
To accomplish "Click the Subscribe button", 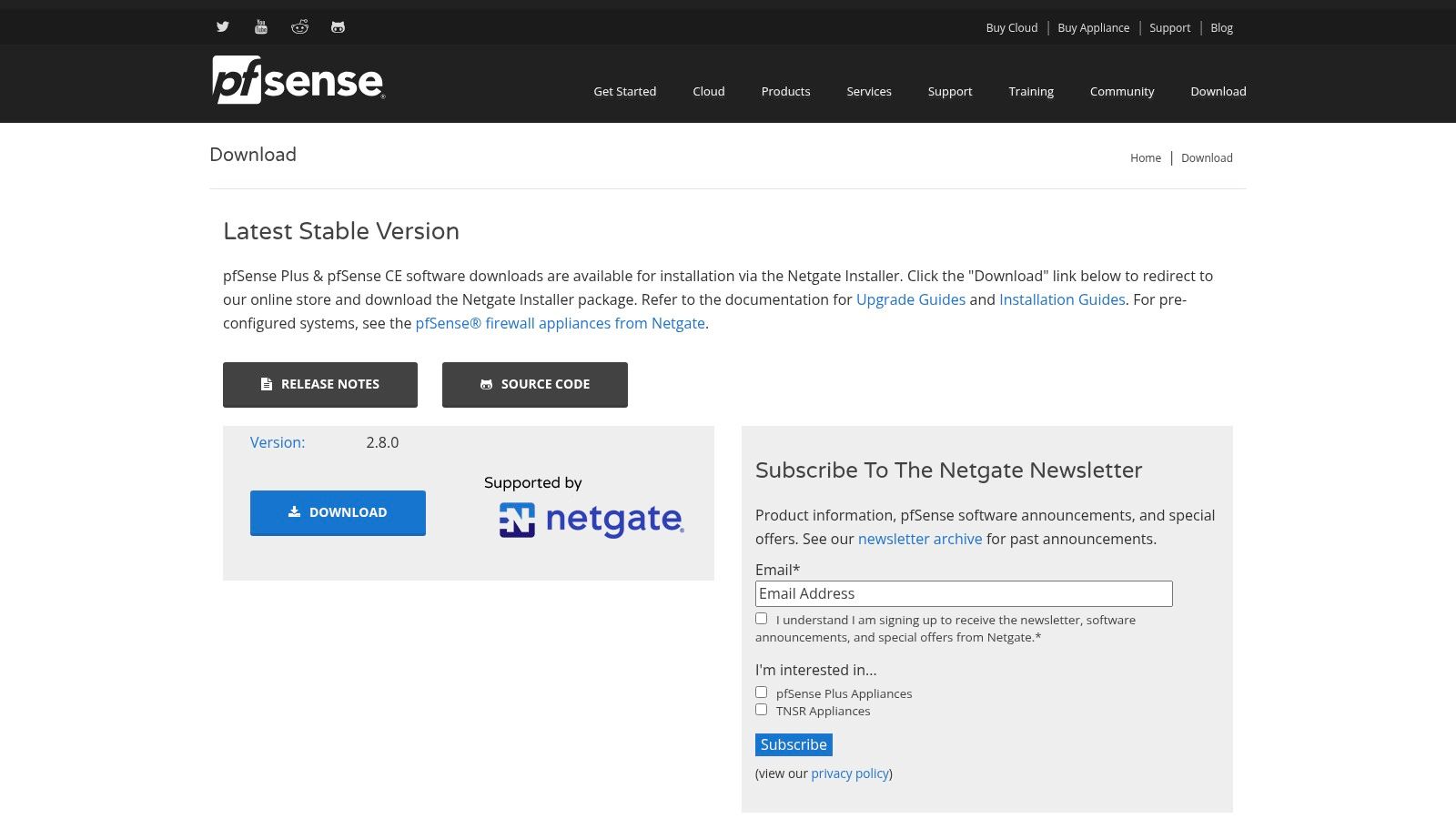I will pos(793,744).
